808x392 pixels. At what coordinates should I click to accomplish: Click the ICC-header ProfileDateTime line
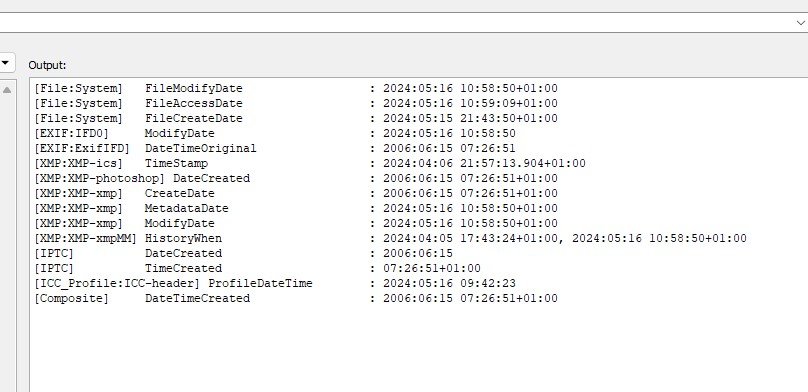275,283
